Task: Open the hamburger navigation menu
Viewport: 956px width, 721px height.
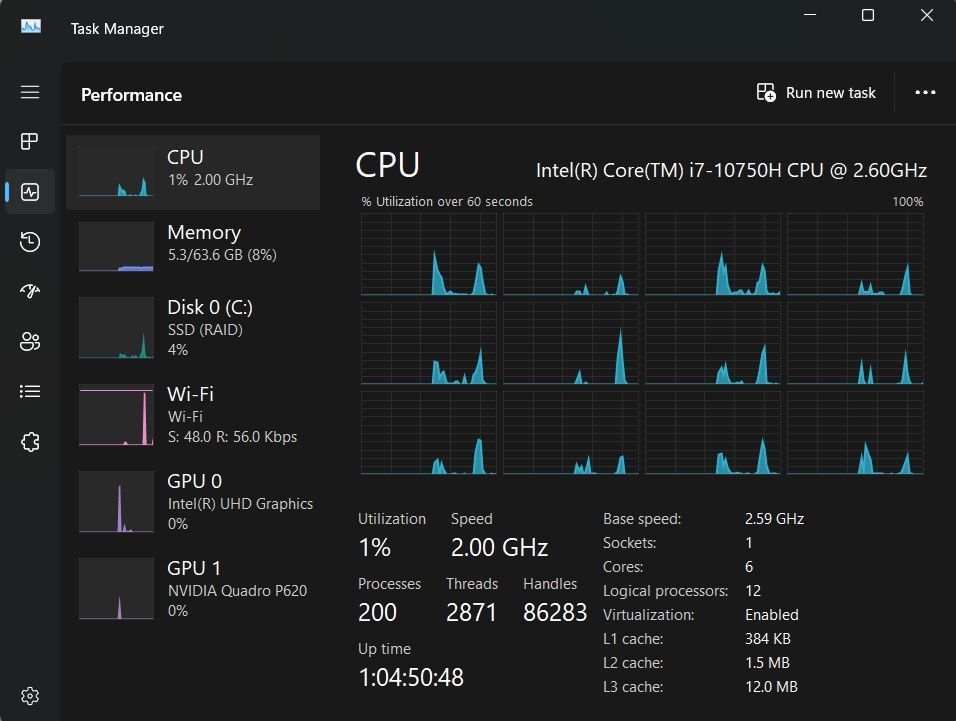Action: coord(30,92)
